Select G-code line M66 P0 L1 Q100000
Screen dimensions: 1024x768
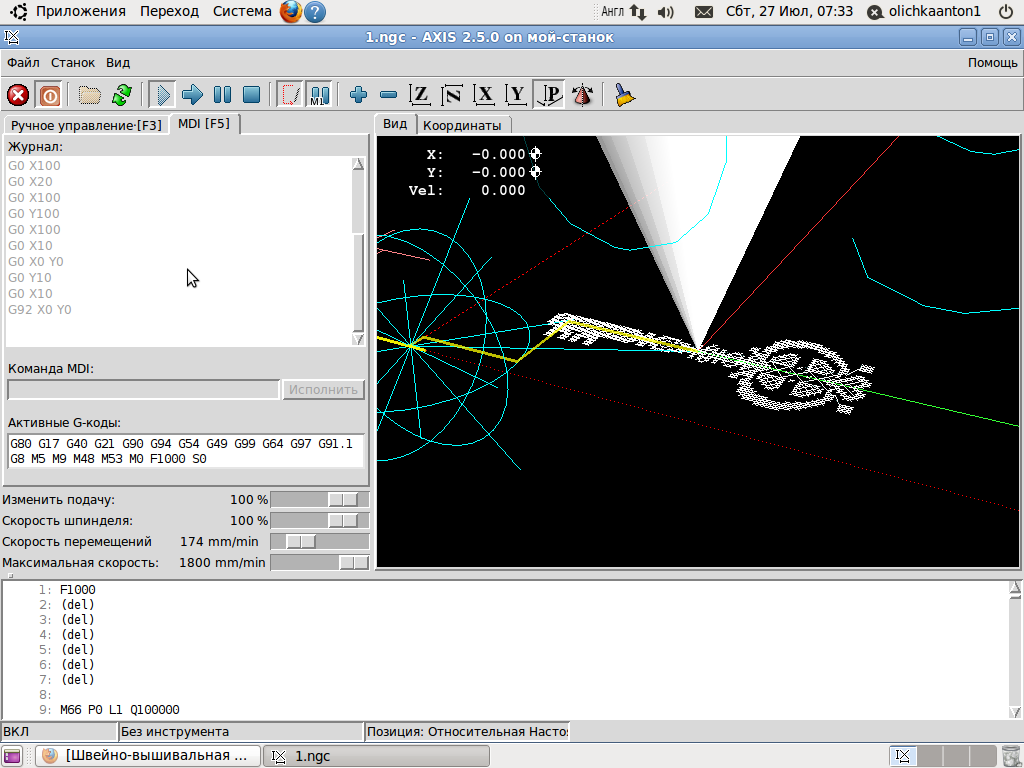pos(120,709)
